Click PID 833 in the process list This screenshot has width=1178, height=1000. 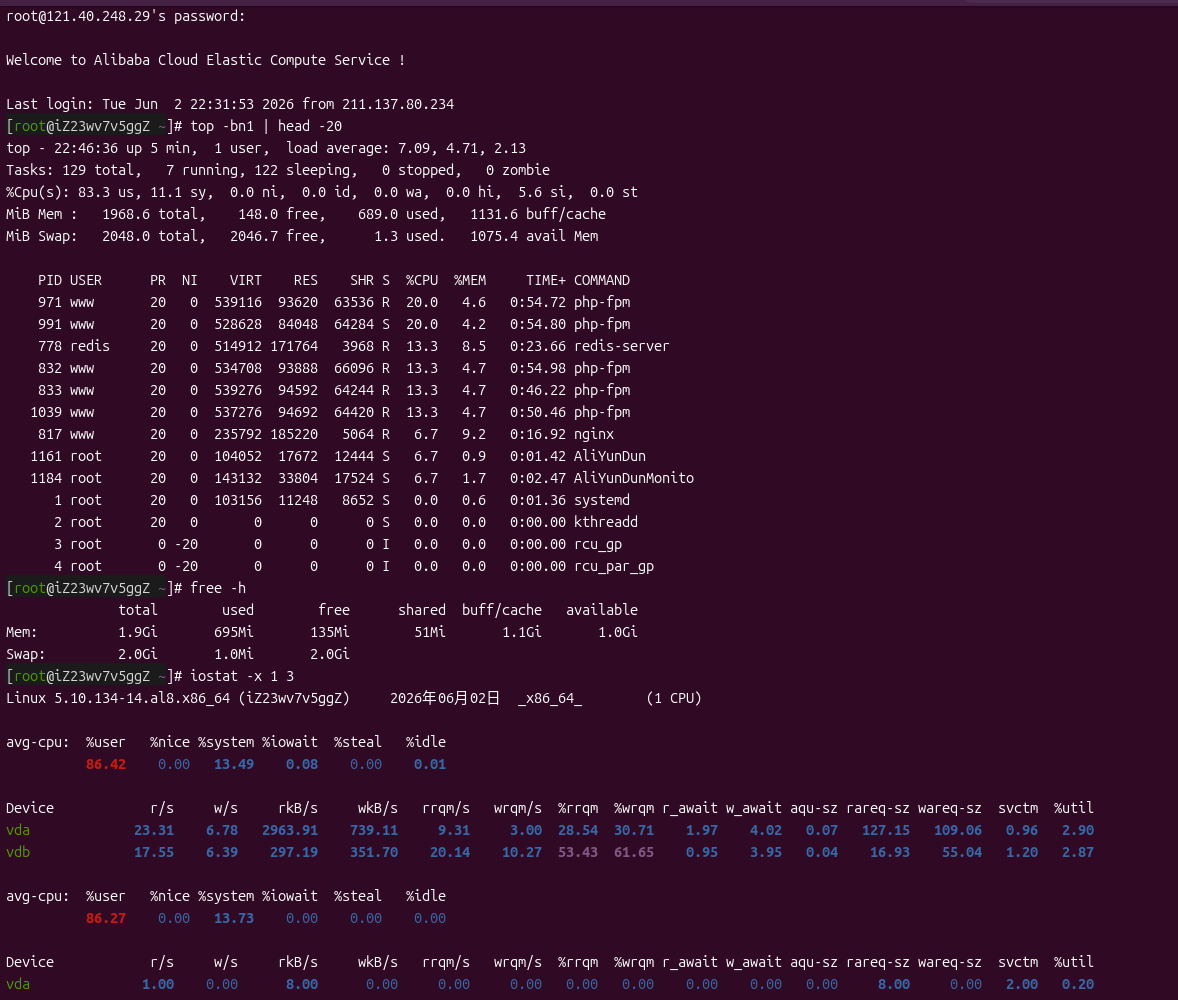(x=50, y=390)
